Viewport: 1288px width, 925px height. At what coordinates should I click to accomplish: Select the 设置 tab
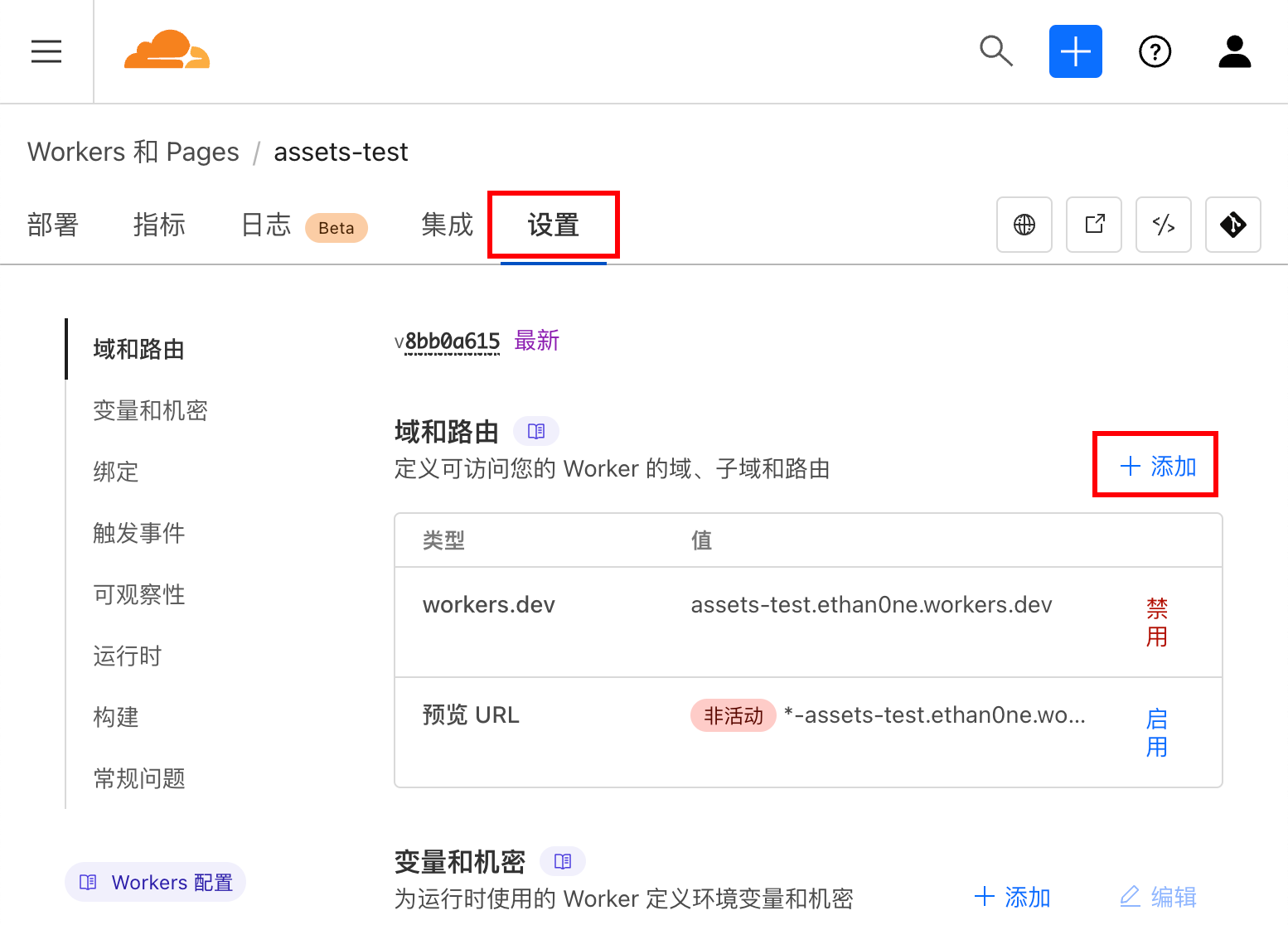[x=554, y=225]
